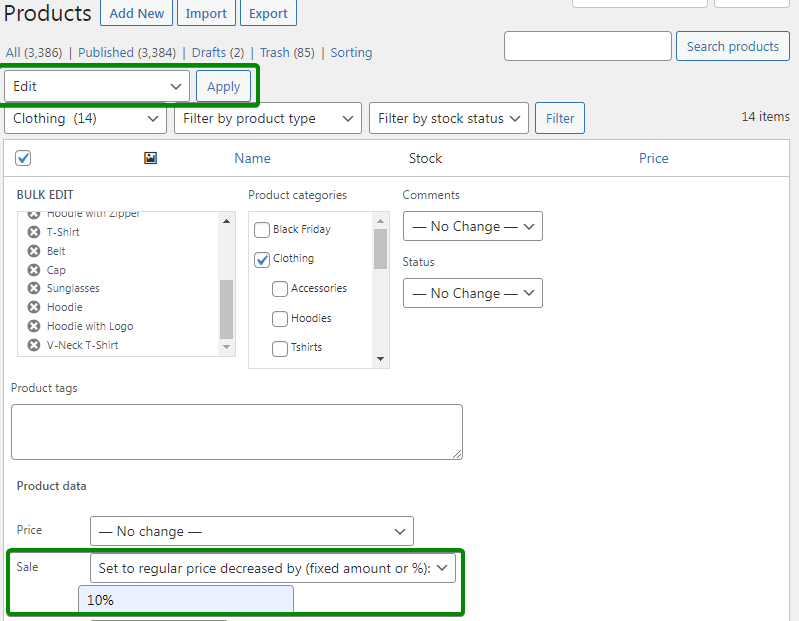Open the Clothing (14) category filter
The image size is (799, 621).
[x=85, y=119]
